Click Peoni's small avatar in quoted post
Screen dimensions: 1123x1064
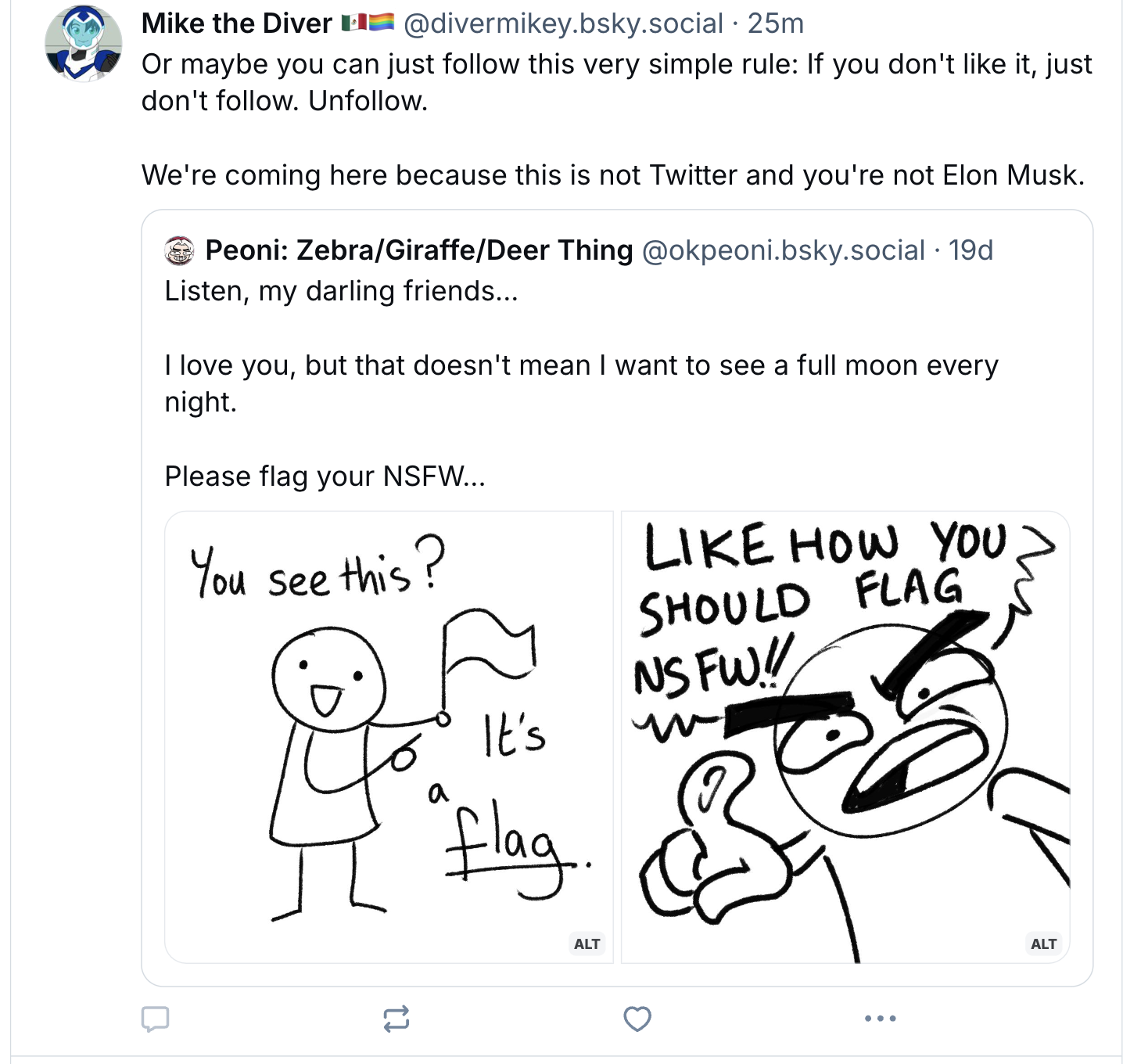pyautogui.click(x=180, y=250)
